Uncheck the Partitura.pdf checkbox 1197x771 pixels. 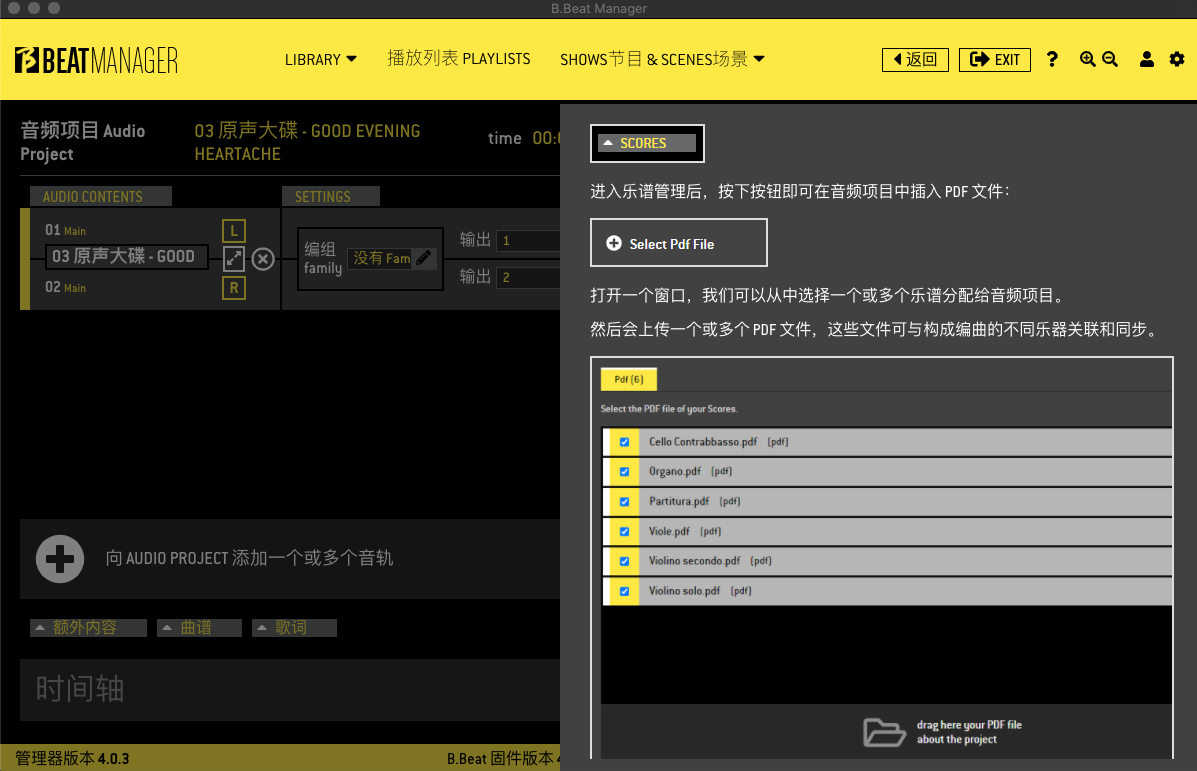624,502
